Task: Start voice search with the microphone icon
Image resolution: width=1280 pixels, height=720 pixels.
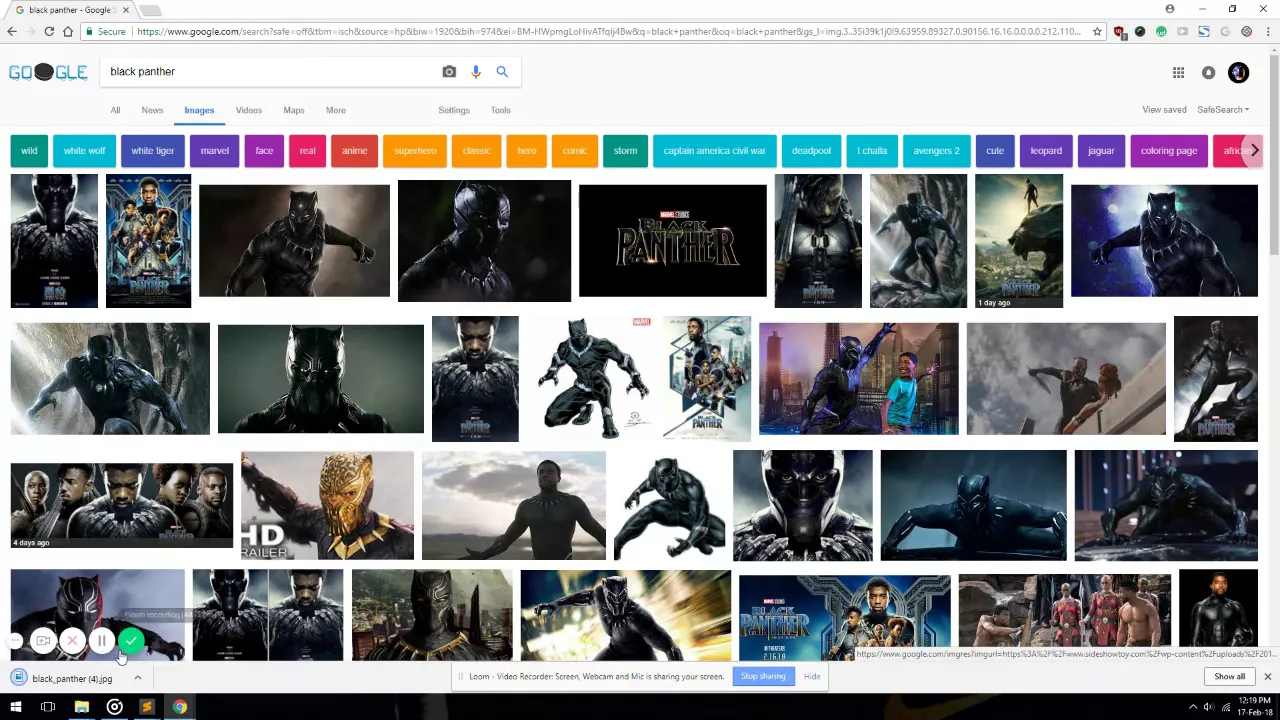Action: (x=476, y=72)
